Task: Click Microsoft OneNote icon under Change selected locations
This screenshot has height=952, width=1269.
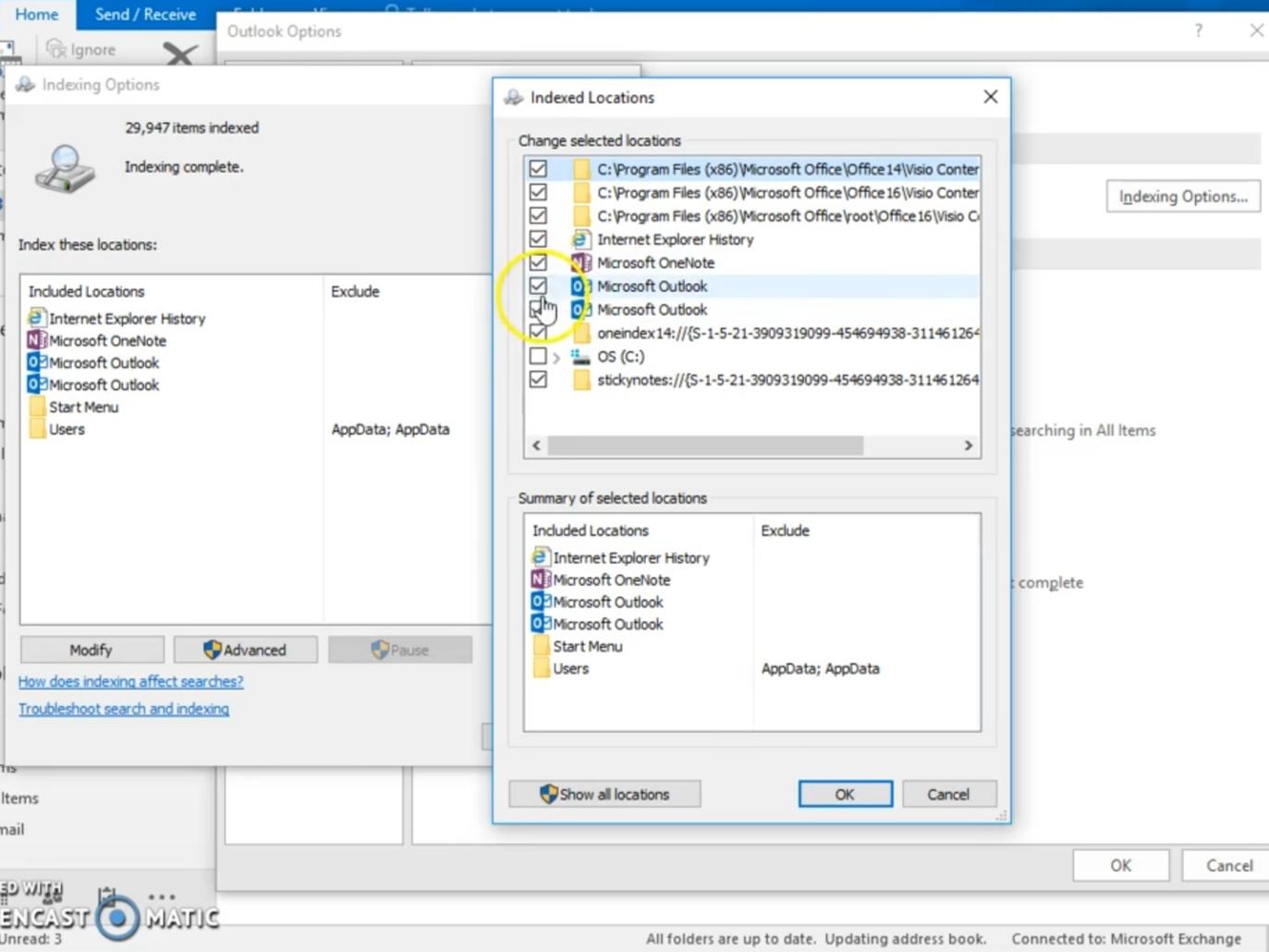Action: (x=580, y=262)
